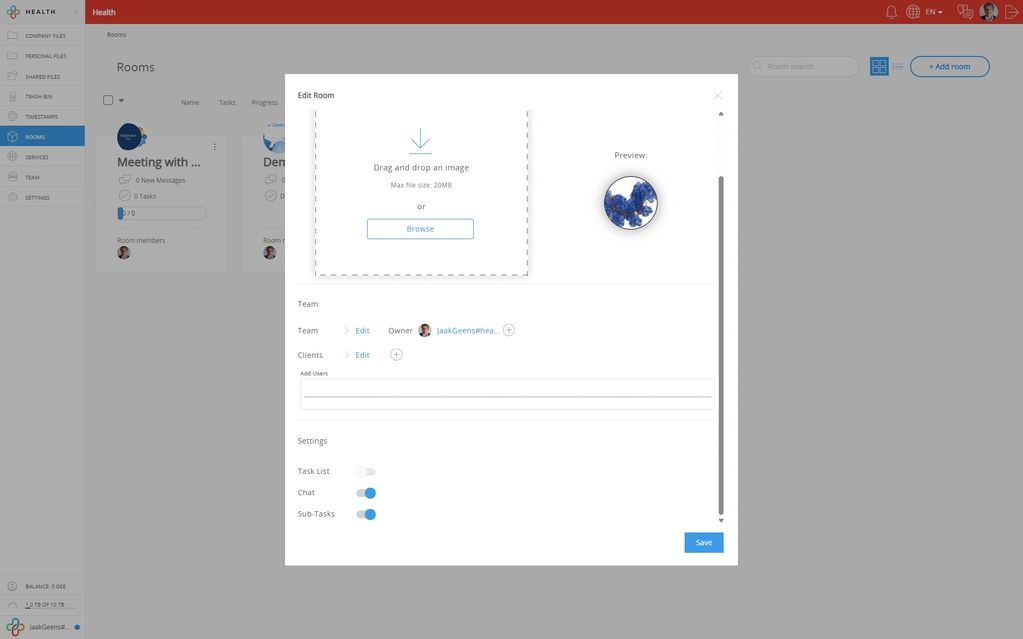1023x639 pixels.
Task: Click the Browse button
Action: (x=420, y=229)
